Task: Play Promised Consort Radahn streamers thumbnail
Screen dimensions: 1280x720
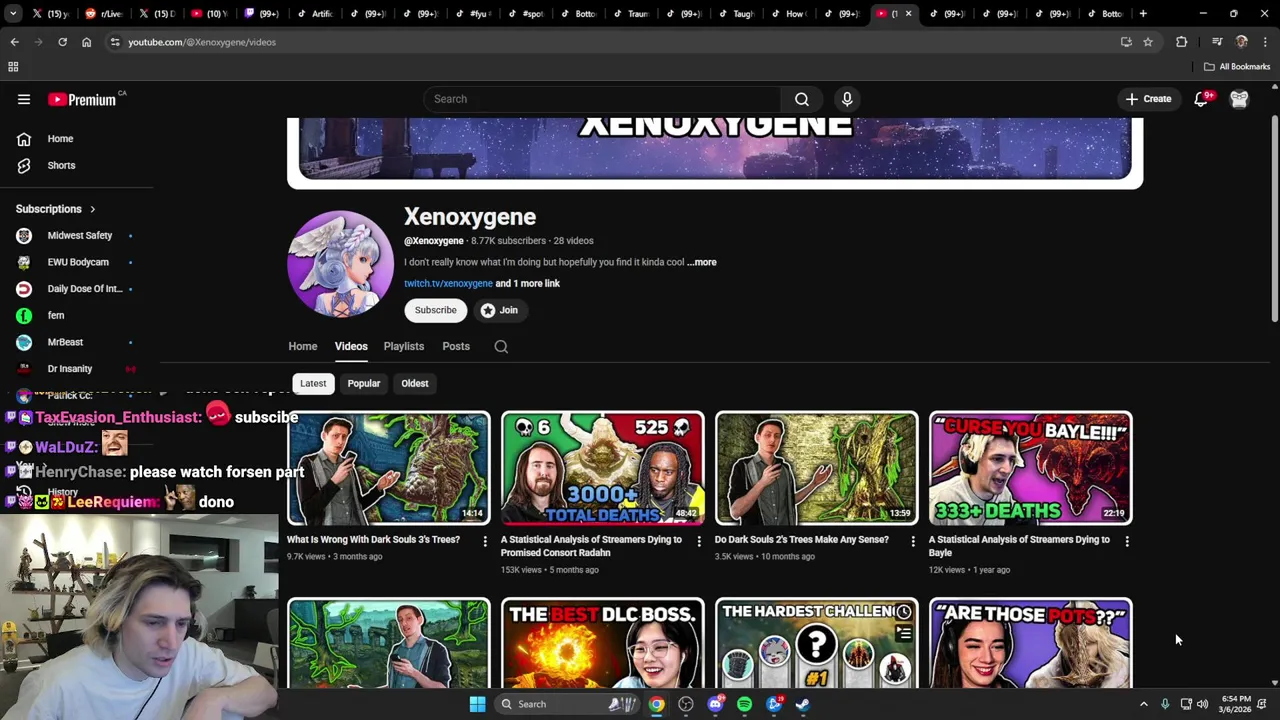Action: click(603, 468)
